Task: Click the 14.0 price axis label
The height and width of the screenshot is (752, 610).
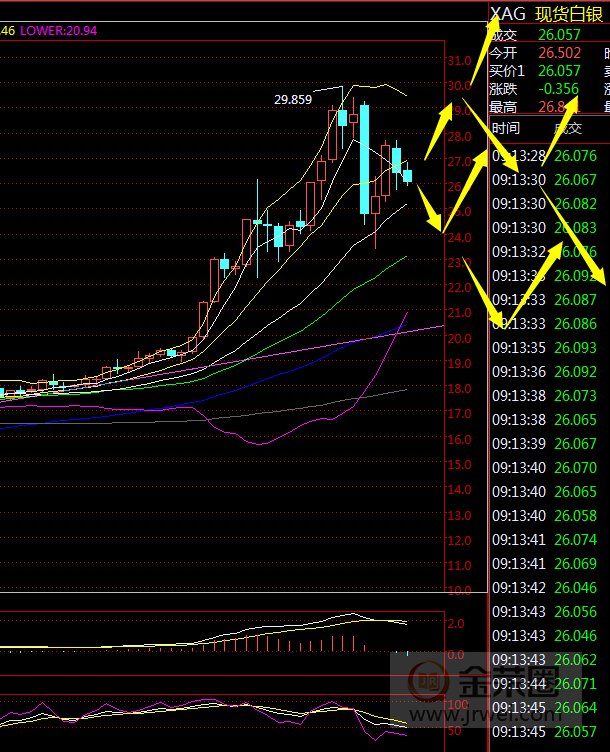Action: coord(459,490)
